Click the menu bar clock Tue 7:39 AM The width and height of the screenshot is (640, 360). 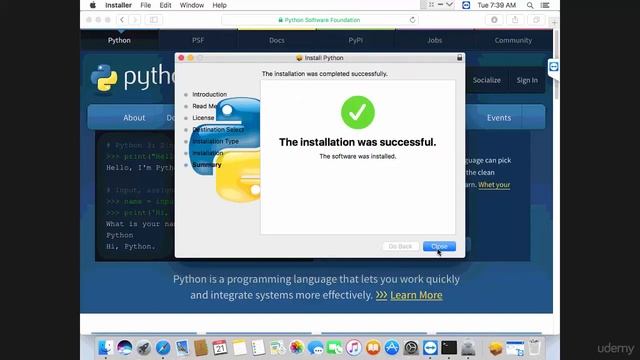[497, 5]
